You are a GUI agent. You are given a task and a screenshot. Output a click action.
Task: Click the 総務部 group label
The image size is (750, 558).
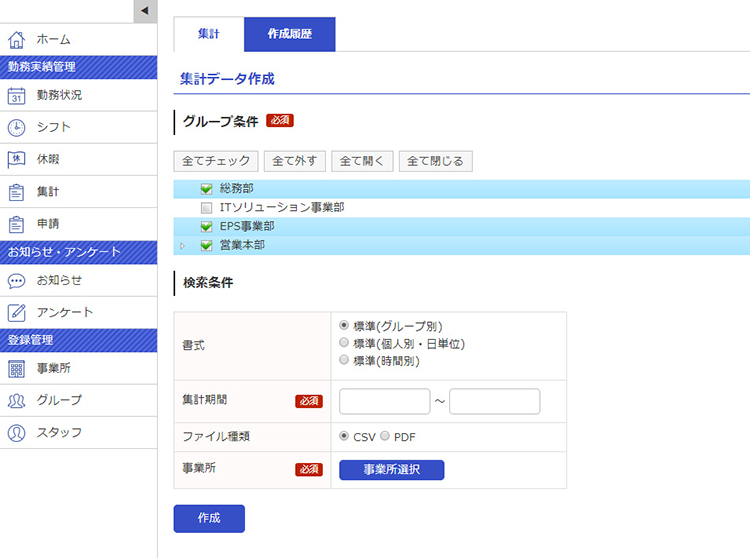tap(236, 188)
